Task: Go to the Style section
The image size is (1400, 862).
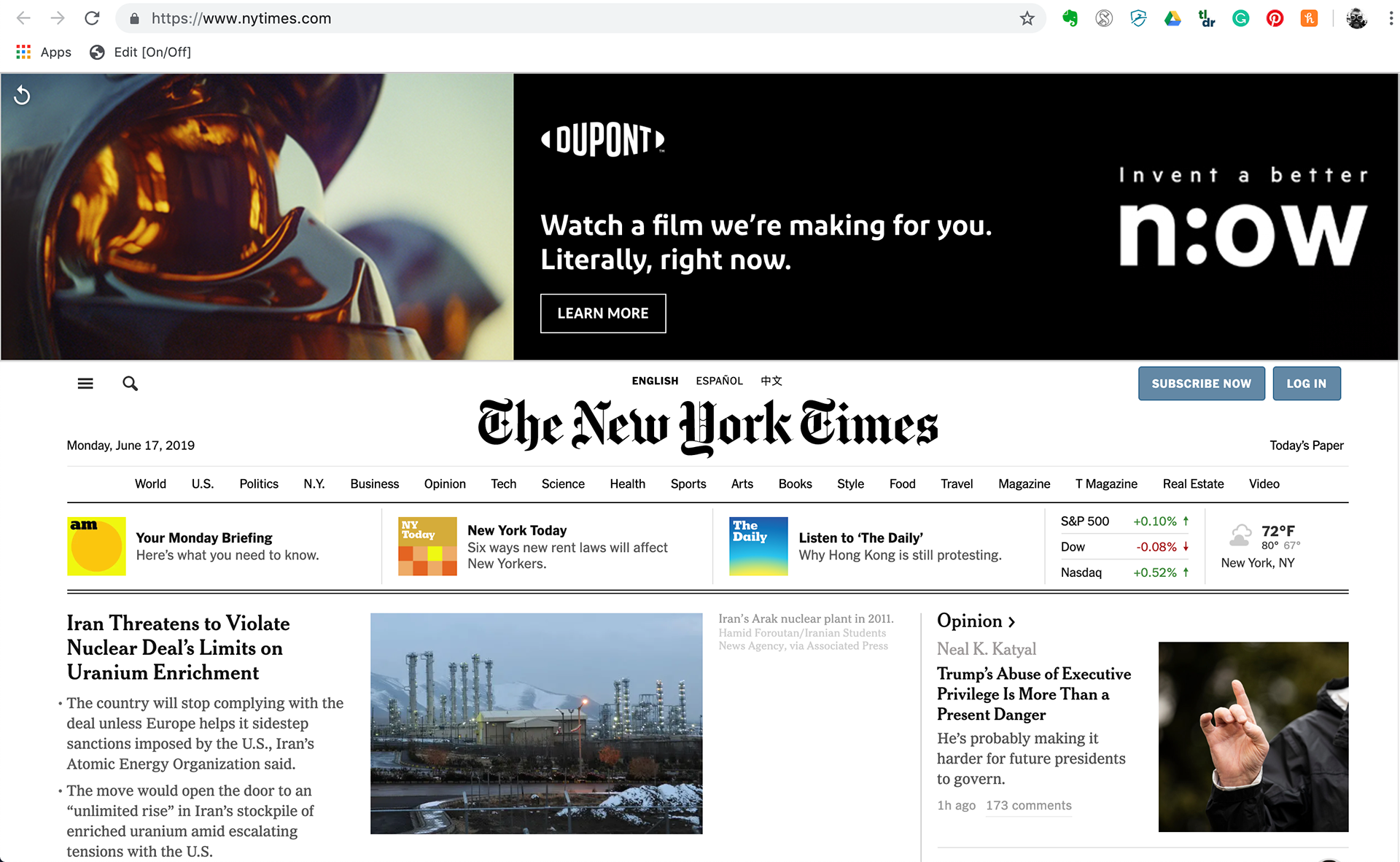Action: [x=850, y=484]
